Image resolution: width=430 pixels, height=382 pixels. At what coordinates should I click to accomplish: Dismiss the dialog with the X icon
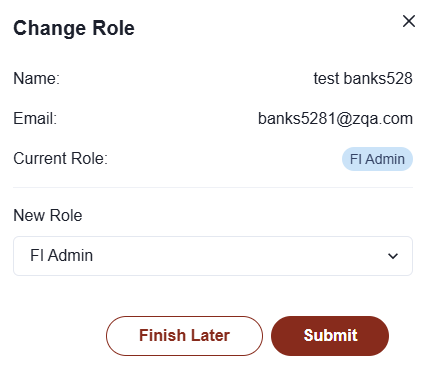point(409,21)
